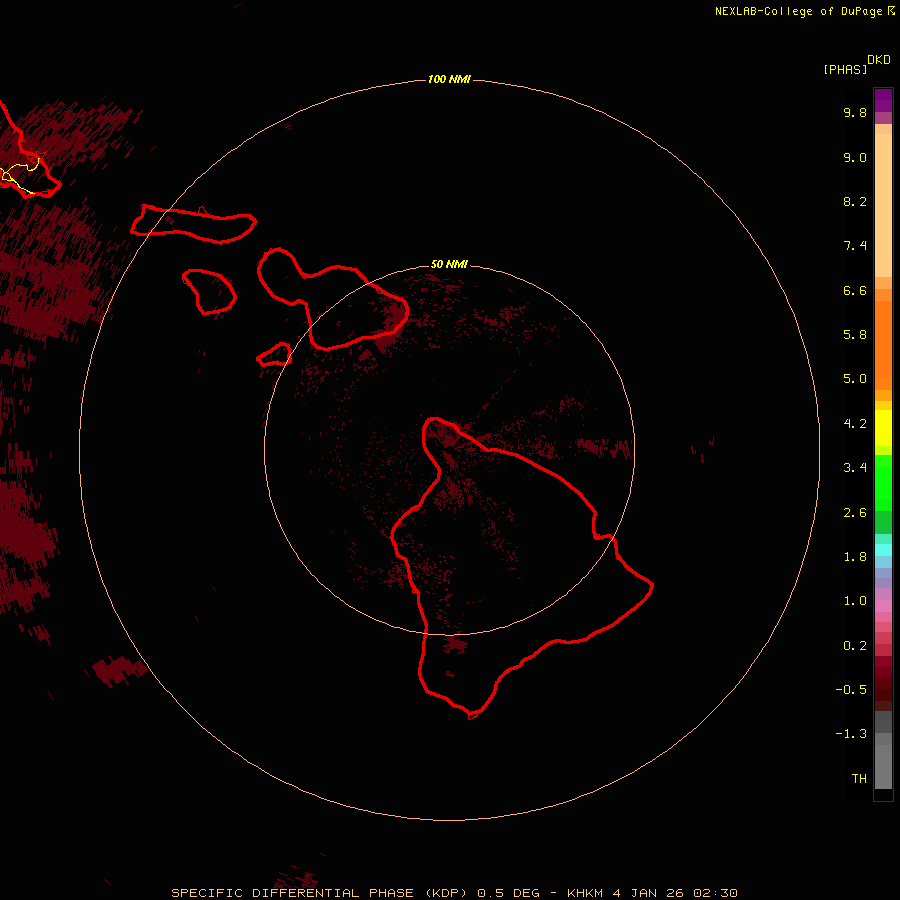Click the NEXLAB-College of DuPage label
This screenshot has height=900, width=900.
[x=799, y=11]
